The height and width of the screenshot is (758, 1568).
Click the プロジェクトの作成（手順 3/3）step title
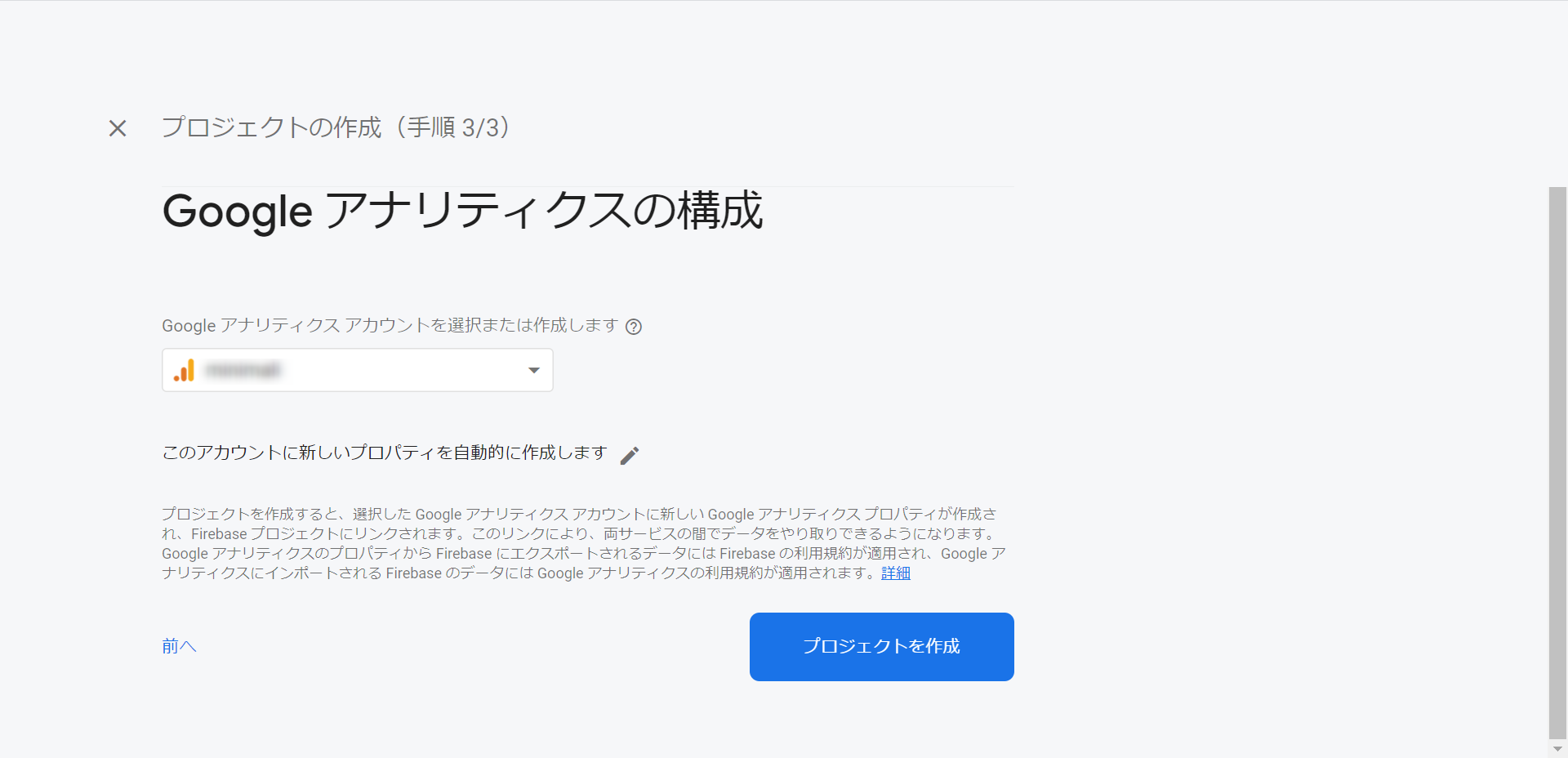[336, 127]
